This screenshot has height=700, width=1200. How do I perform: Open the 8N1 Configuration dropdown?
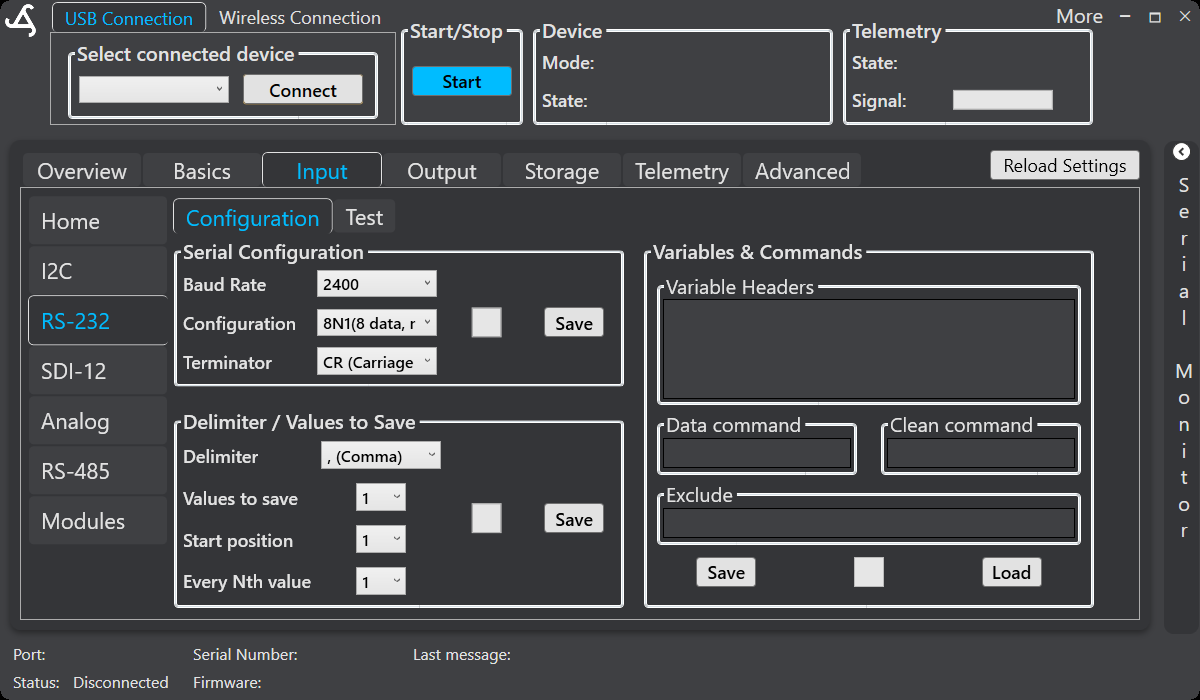377,323
